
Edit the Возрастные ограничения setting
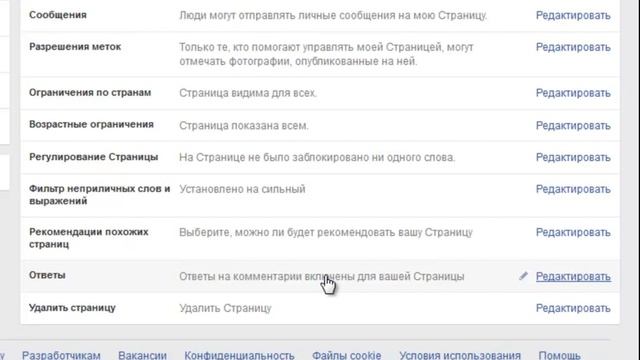point(573,126)
